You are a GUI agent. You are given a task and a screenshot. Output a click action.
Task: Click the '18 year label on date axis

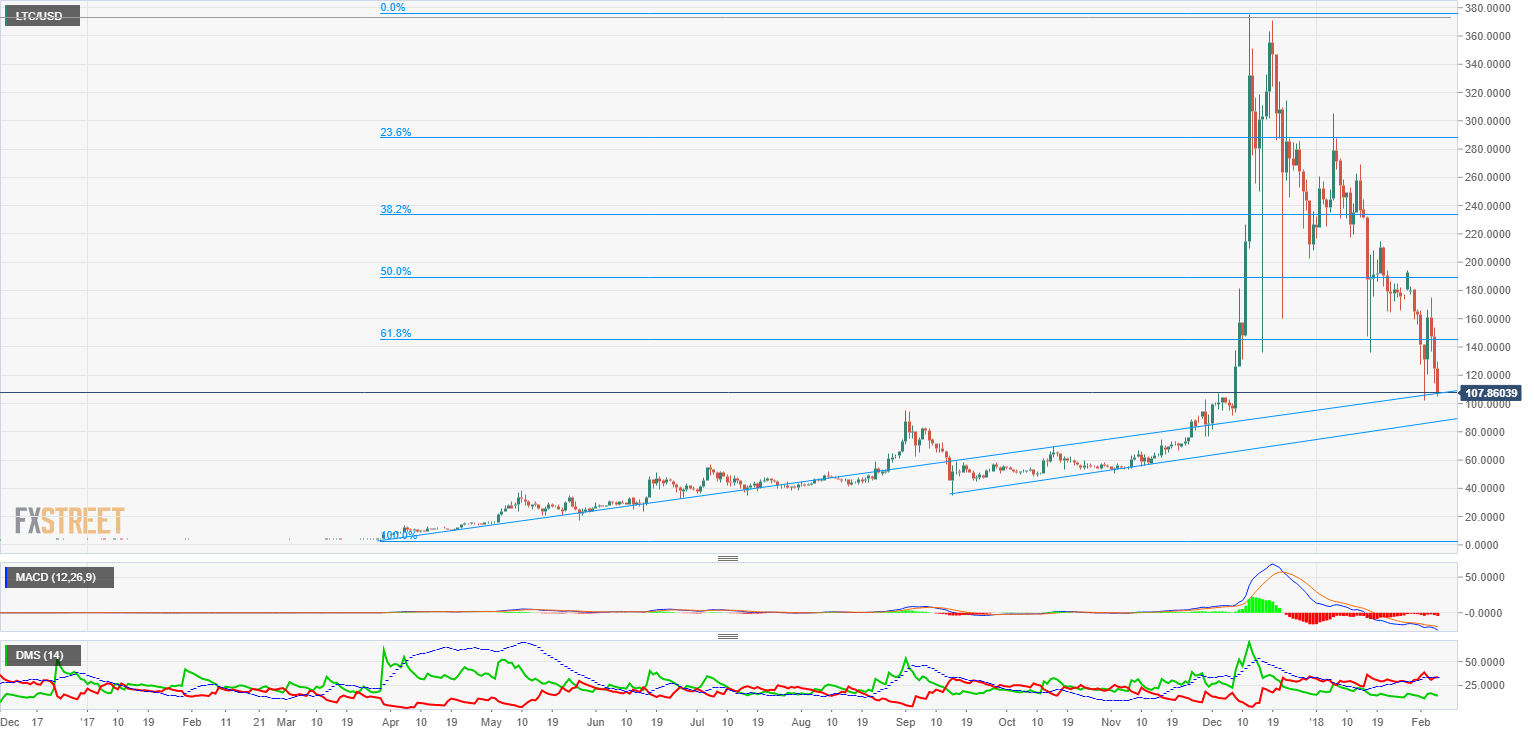(1316, 720)
